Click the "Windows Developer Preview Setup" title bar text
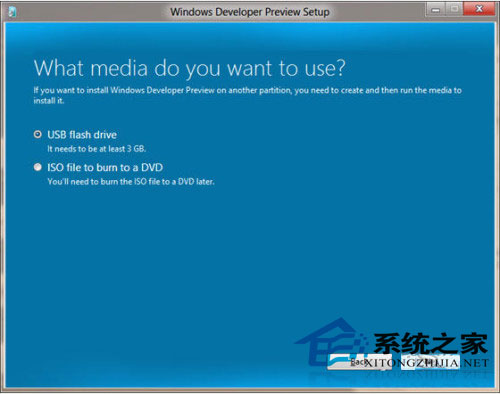The height and width of the screenshot is (394, 500). pyautogui.click(x=250, y=12)
